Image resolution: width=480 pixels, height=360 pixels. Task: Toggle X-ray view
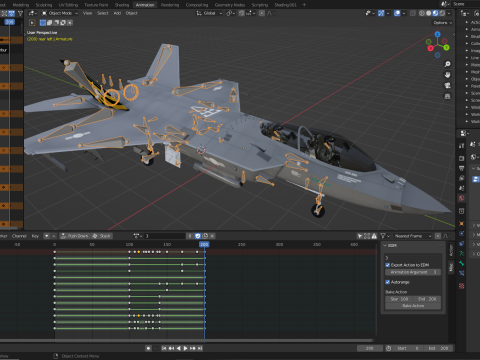point(413,13)
